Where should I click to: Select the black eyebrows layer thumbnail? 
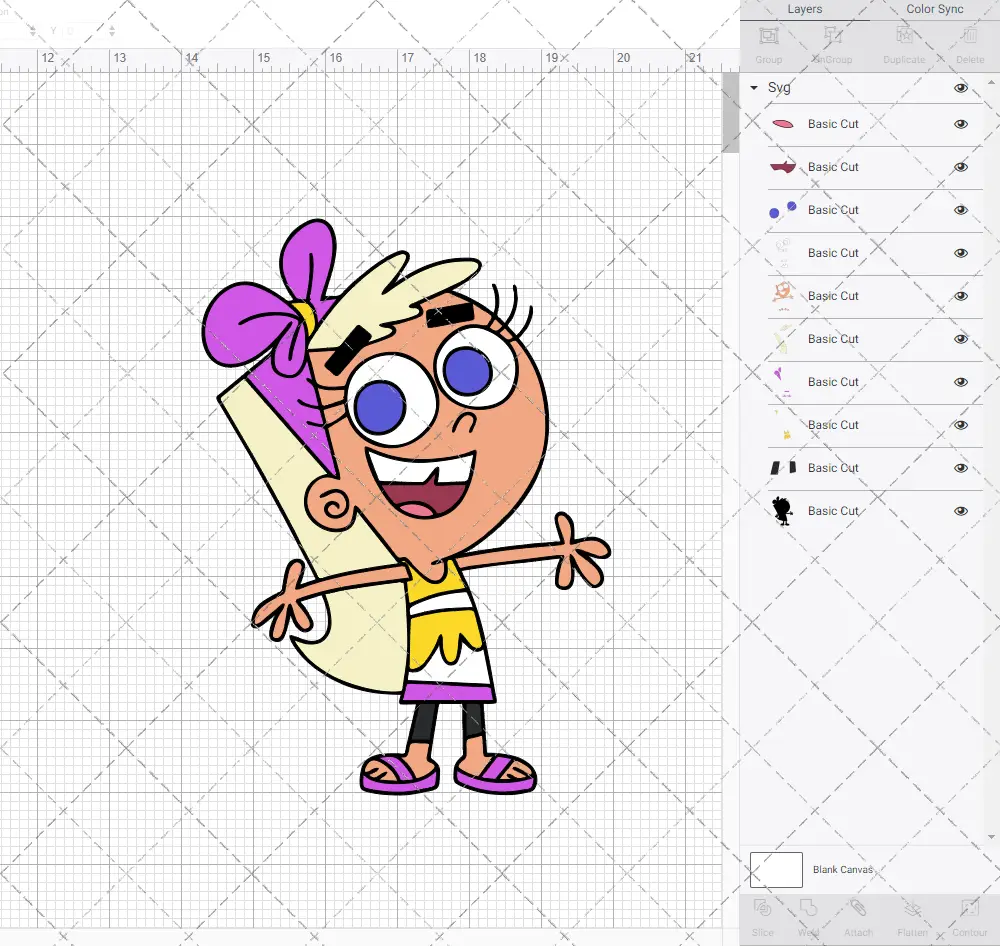(783, 468)
